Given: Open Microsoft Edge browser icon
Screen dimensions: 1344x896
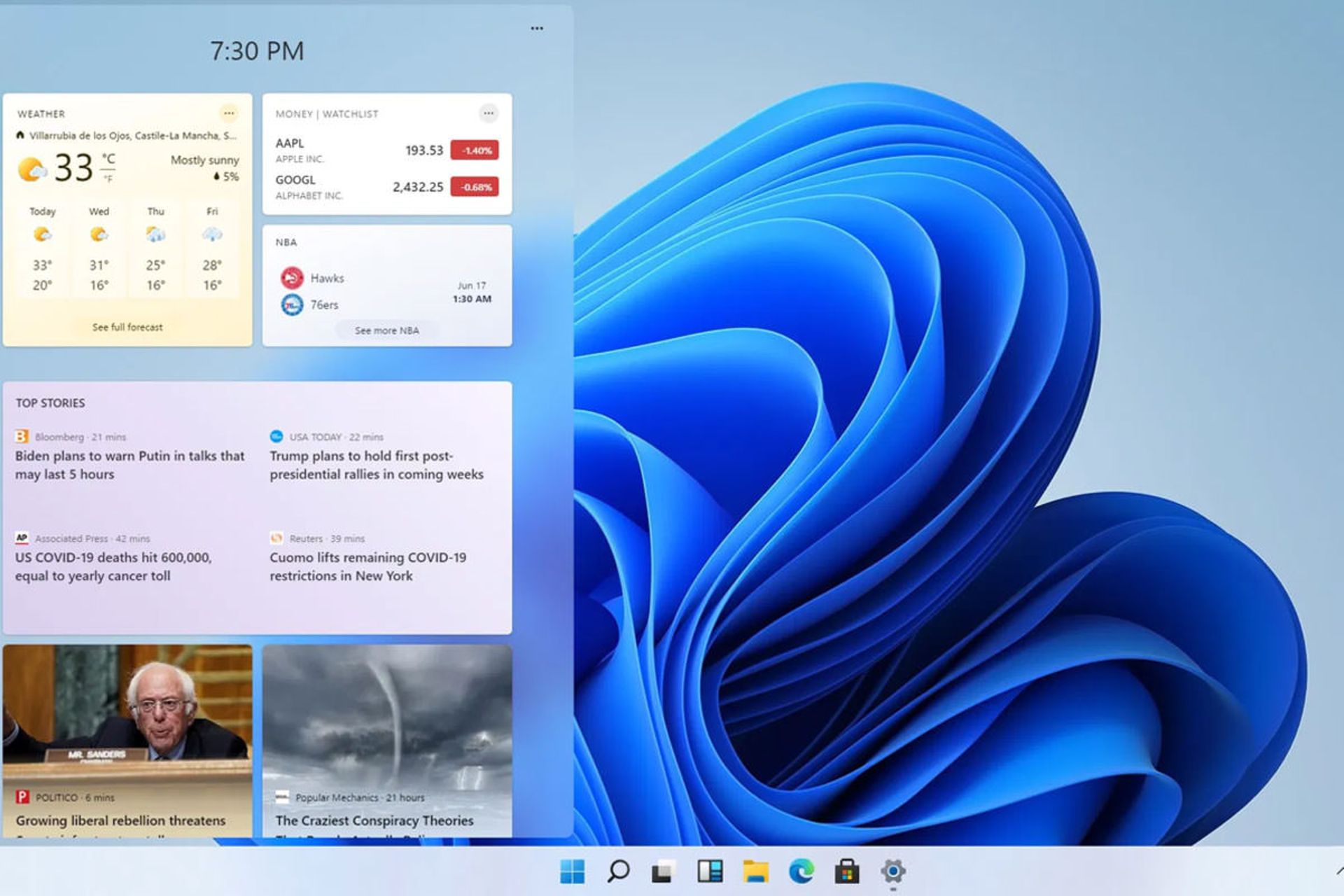Looking at the screenshot, I should pos(801,871).
